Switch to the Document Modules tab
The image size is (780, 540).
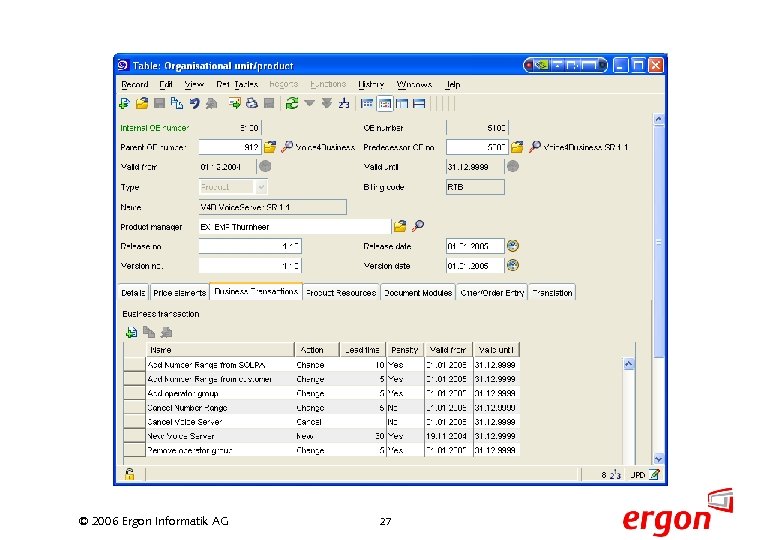pos(418,293)
